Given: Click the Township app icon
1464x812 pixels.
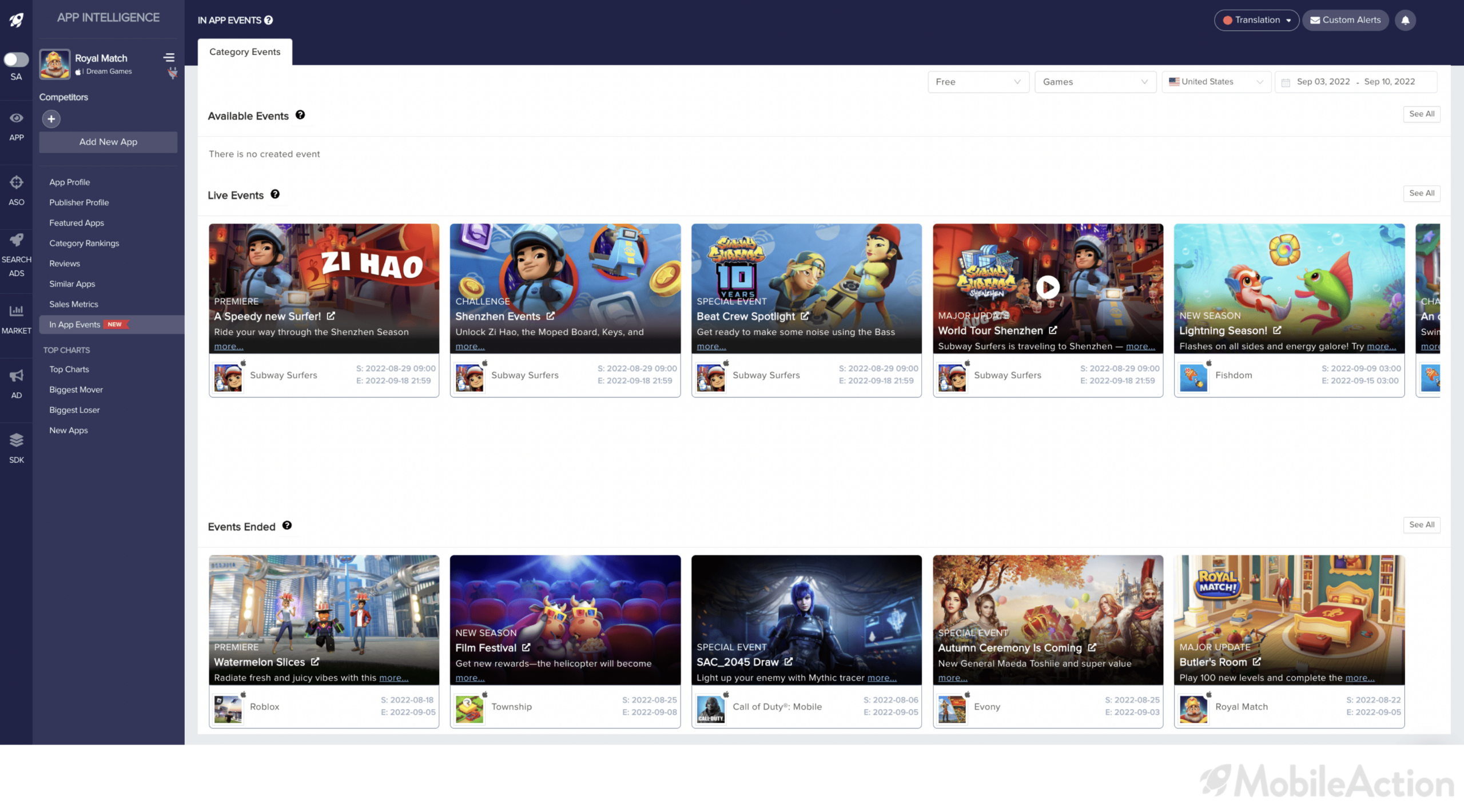Looking at the screenshot, I should point(469,709).
